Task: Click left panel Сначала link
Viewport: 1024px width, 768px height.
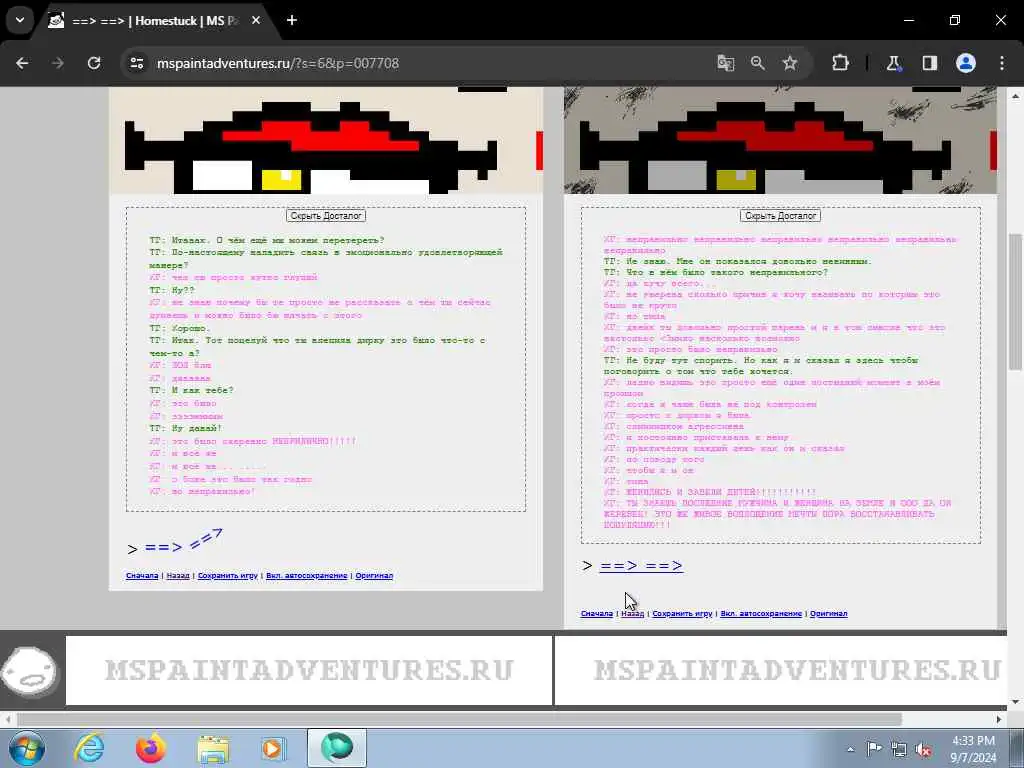Action: [142, 575]
